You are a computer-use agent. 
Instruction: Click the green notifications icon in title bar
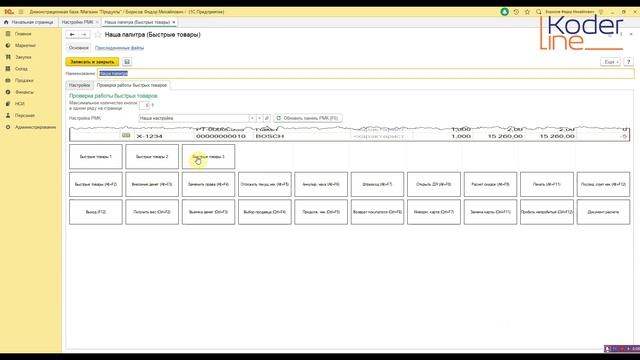(x=504, y=12)
